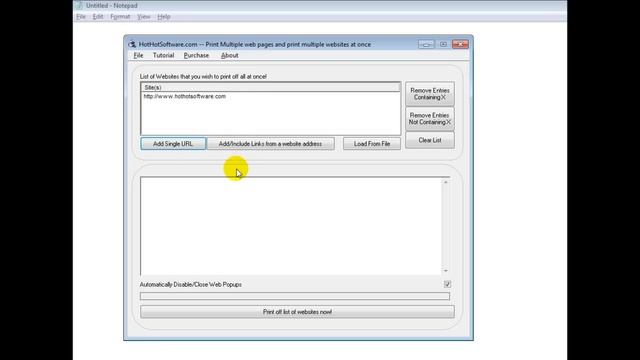Open the Help menu in Notepad
The width and height of the screenshot is (640, 360).
164,17
